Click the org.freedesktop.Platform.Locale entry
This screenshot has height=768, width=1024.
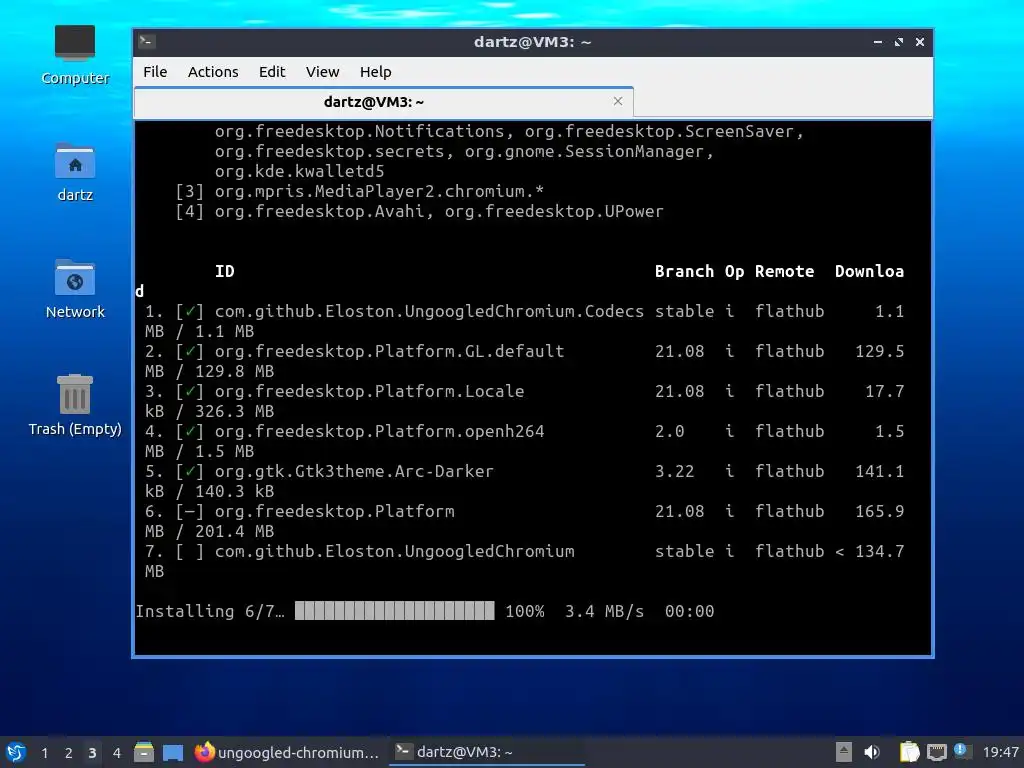tap(369, 391)
